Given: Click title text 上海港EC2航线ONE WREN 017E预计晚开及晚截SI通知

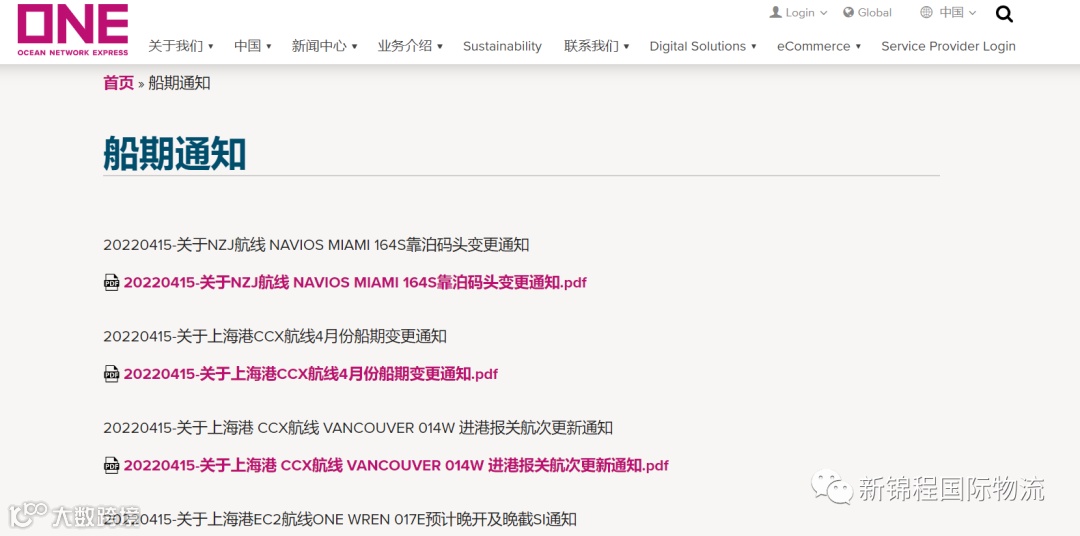Looking at the screenshot, I should pyautogui.click(x=377, y=519).
